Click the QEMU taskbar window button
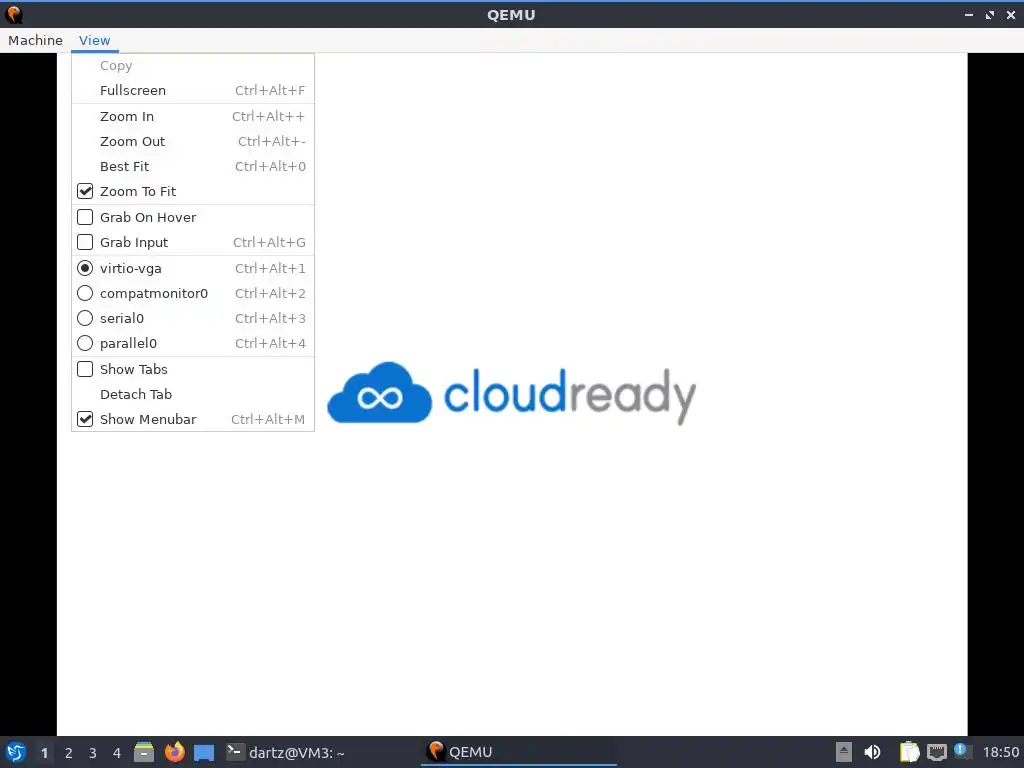 (x=519, y=752)
